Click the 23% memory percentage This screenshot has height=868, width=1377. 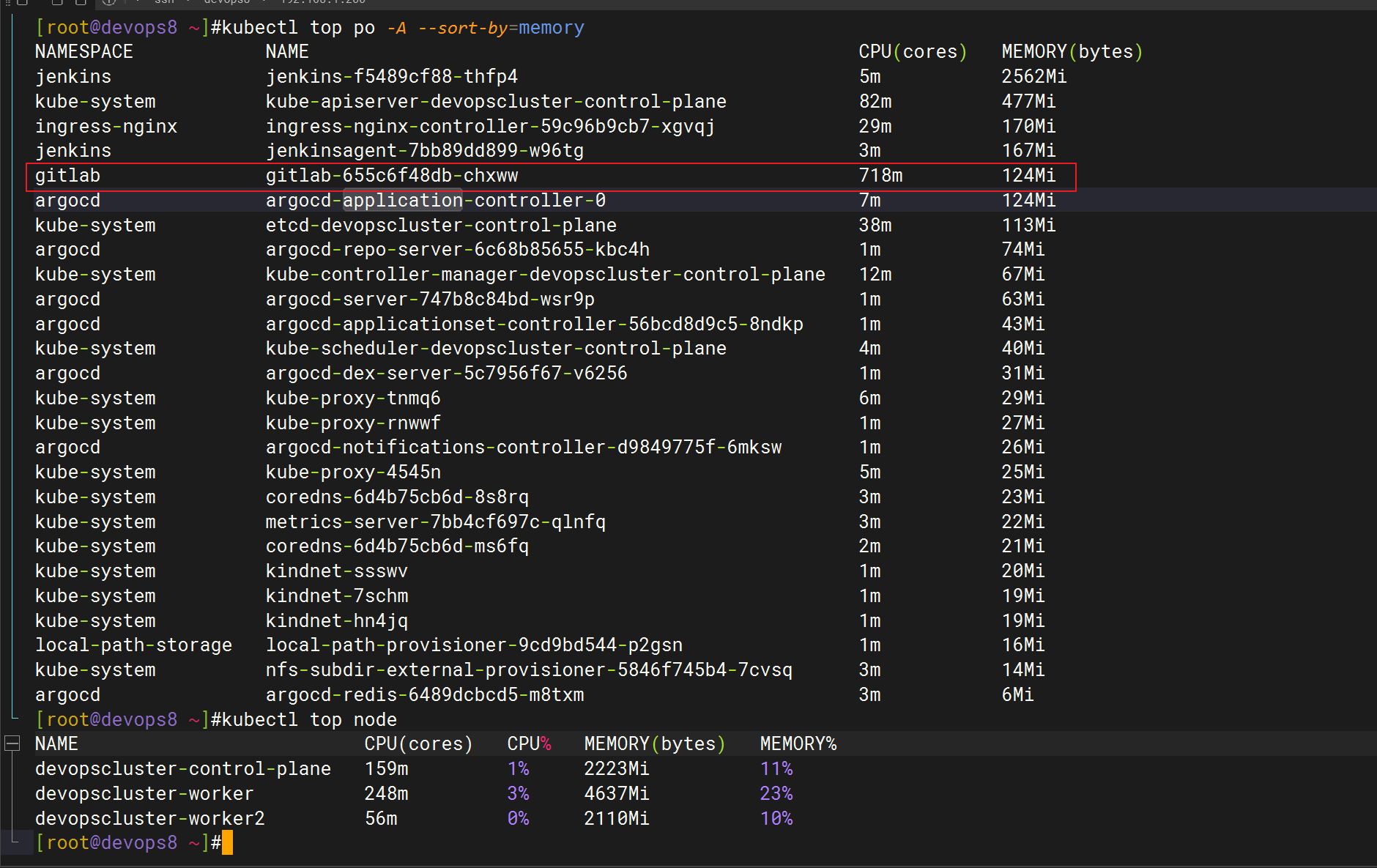coord(776,794)
